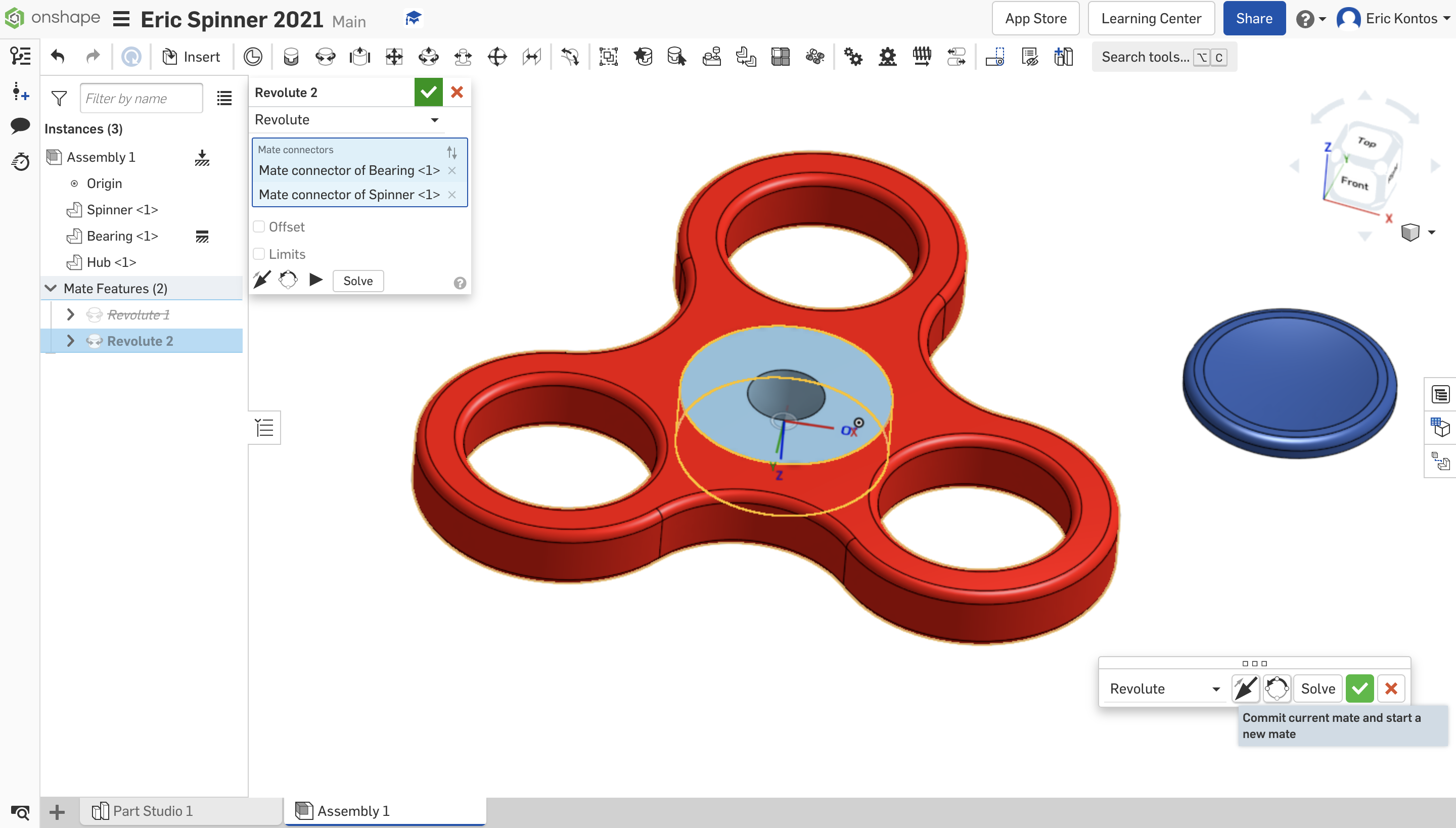
Task: Click the animate mate play arrow
Action: point(316,279)
